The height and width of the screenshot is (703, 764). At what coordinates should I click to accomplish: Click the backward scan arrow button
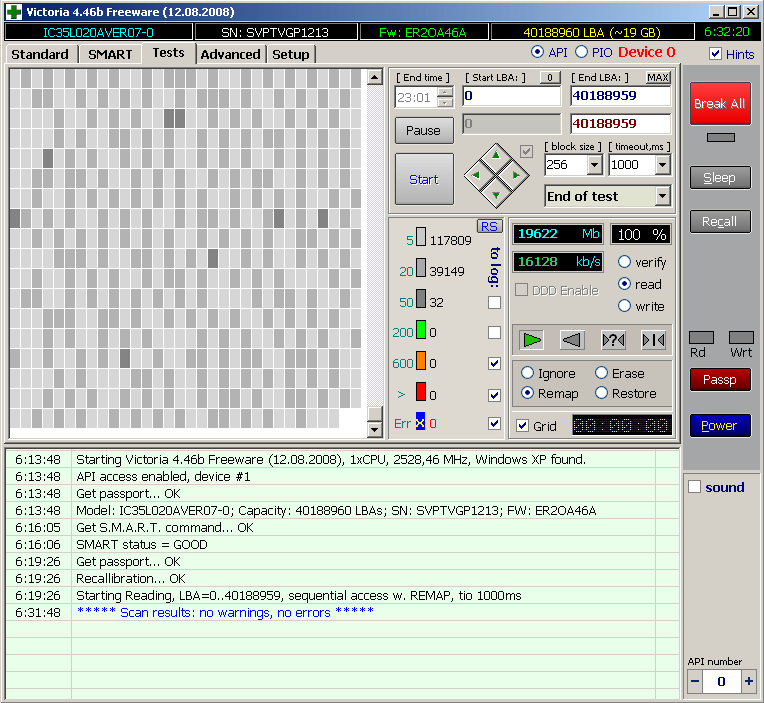pyautogui.click(x=572, y=340)
